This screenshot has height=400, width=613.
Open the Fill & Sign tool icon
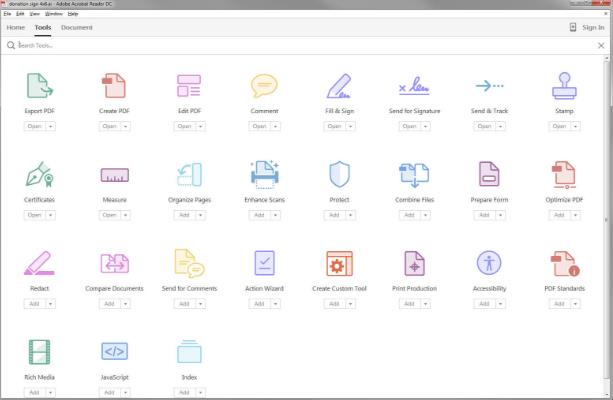pos(339,87)
